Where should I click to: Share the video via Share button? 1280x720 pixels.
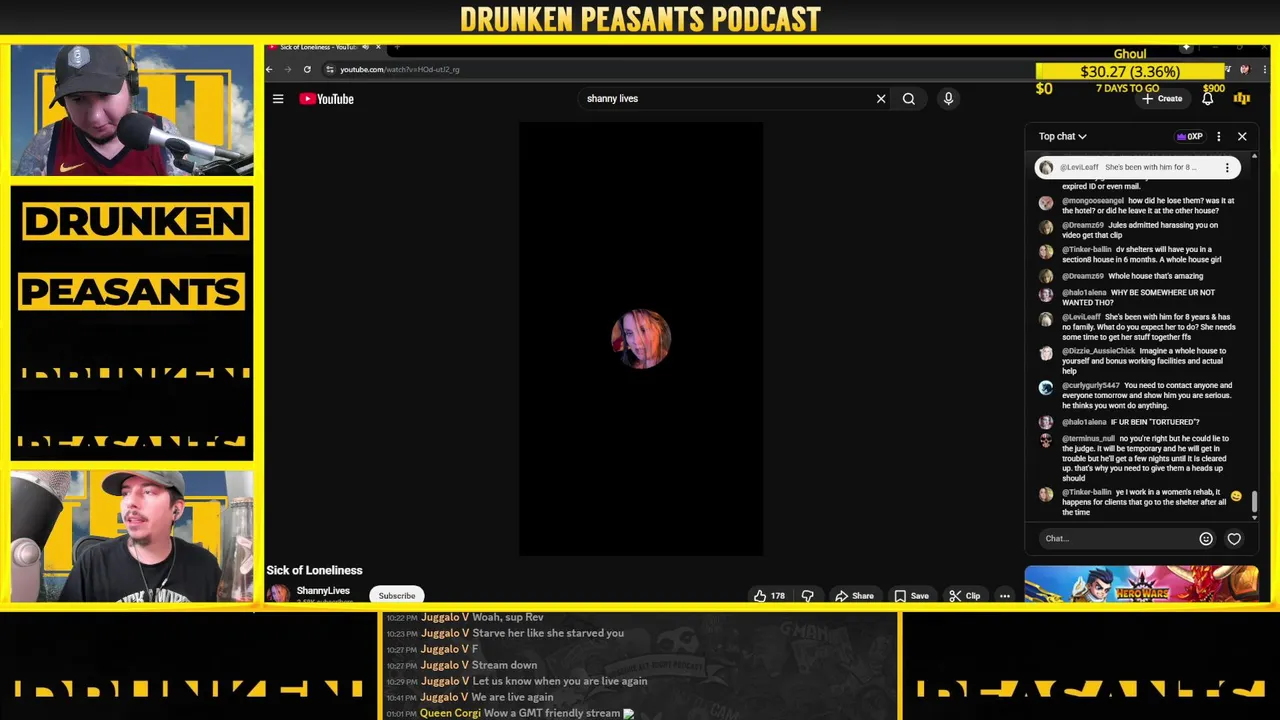point(854,596)
